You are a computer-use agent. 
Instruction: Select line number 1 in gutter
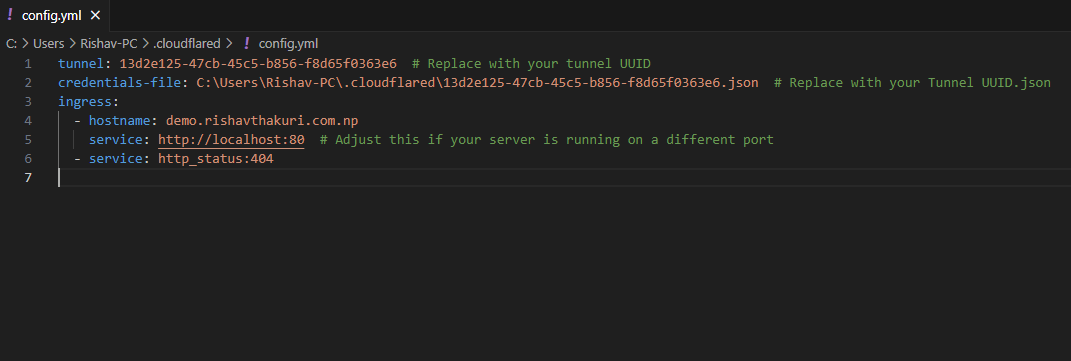[x=28, y=63]
